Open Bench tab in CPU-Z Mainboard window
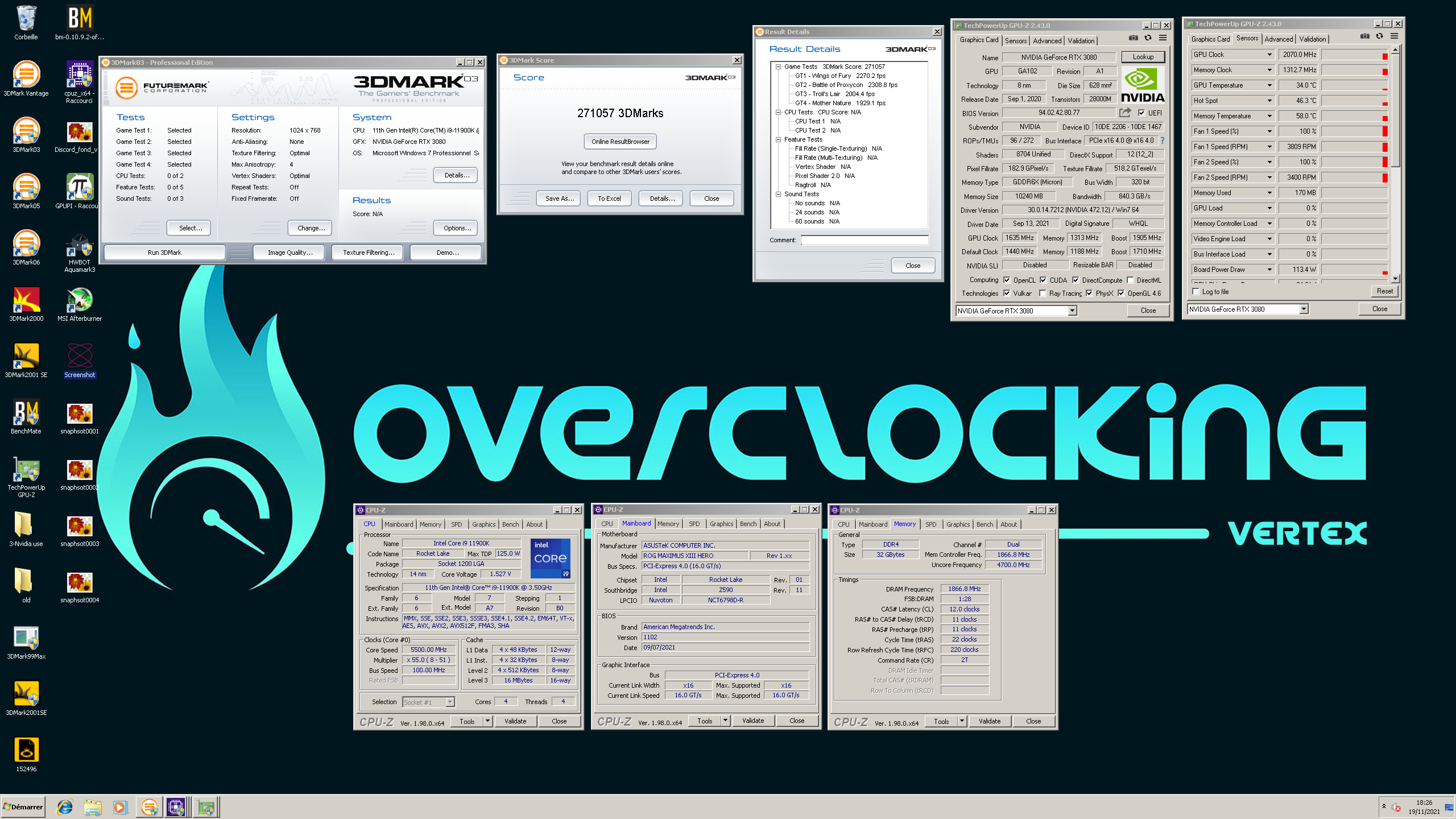 [748, 524]
